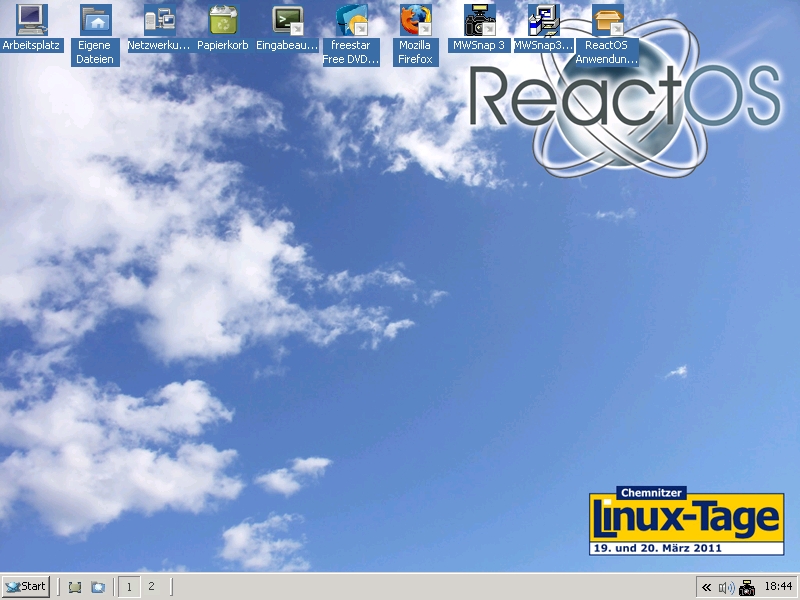Image resolution: width=800 pixels, height=600 pixels.
Task: Open the freestar Free DVD application
Action: (350, 20)
